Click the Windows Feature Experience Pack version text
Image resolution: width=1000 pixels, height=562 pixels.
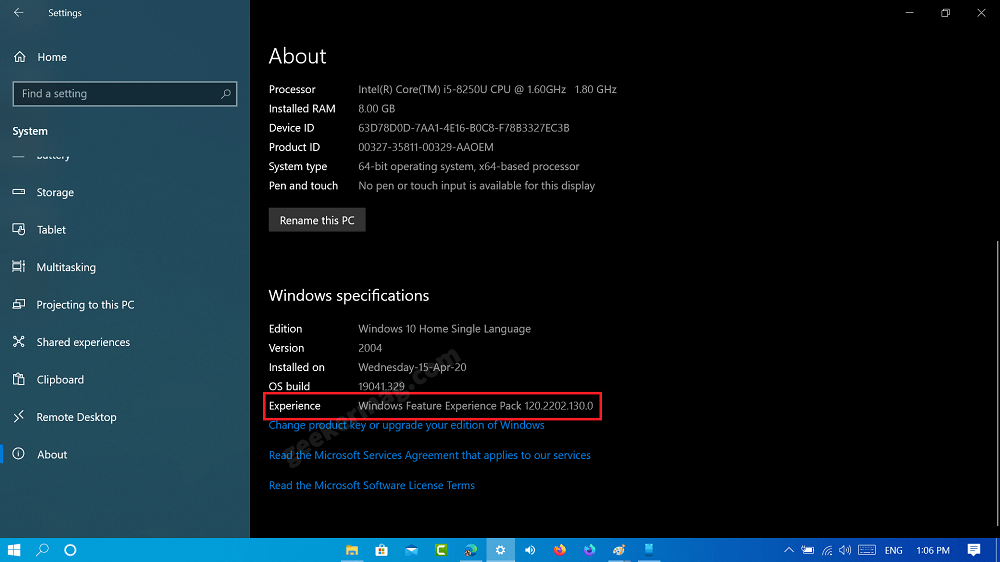(475, 406)
